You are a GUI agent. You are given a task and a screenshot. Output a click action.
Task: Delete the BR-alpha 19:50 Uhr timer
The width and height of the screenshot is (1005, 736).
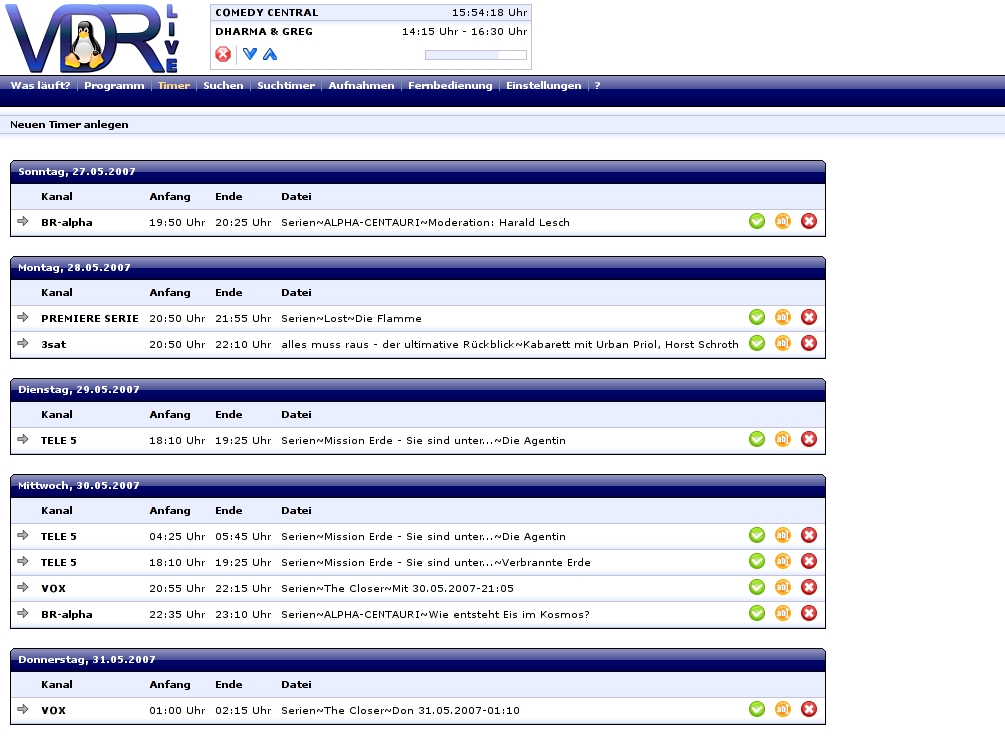point(809,221)
